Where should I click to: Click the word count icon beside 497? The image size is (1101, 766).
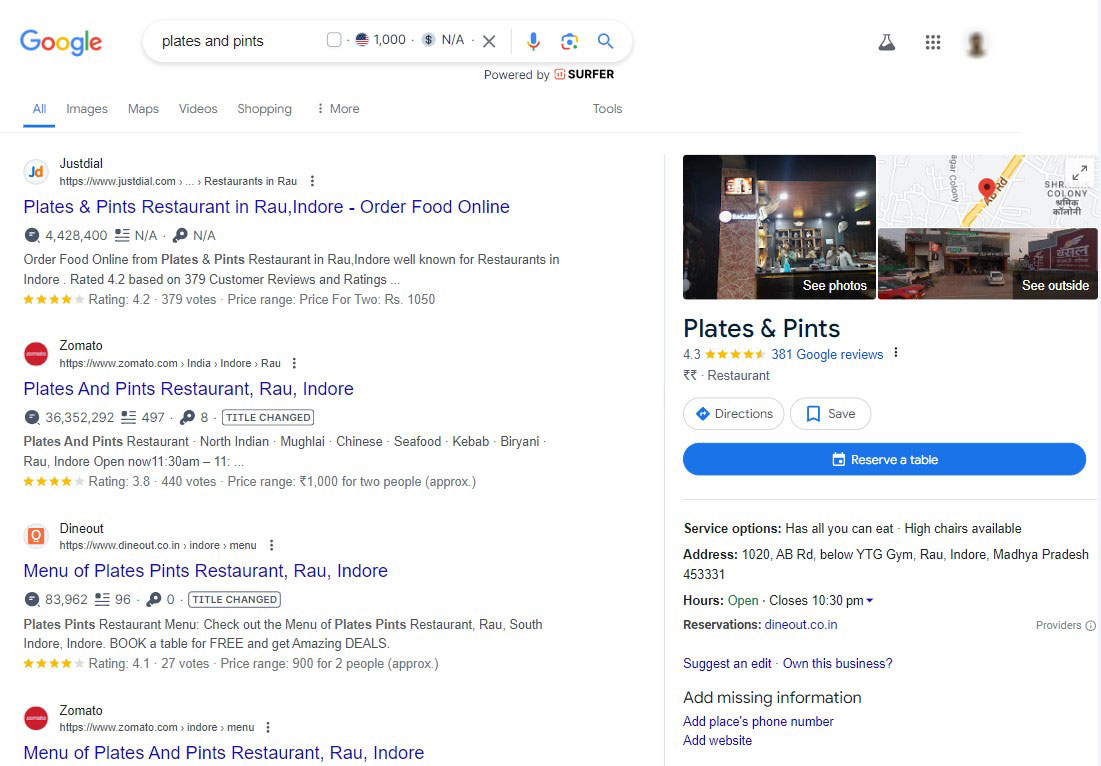click(128, 418)
